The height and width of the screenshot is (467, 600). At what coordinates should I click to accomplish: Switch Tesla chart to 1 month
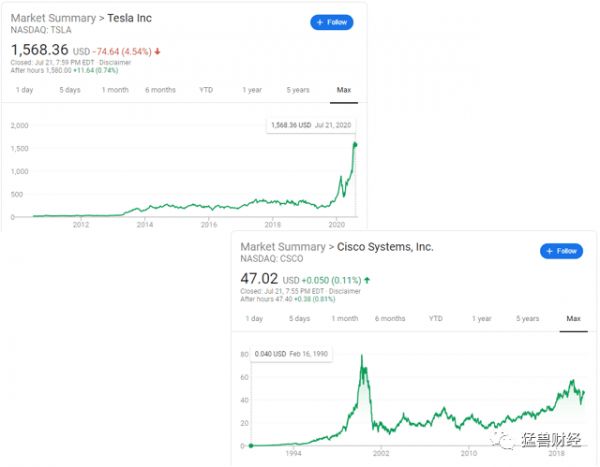(115, 90)
